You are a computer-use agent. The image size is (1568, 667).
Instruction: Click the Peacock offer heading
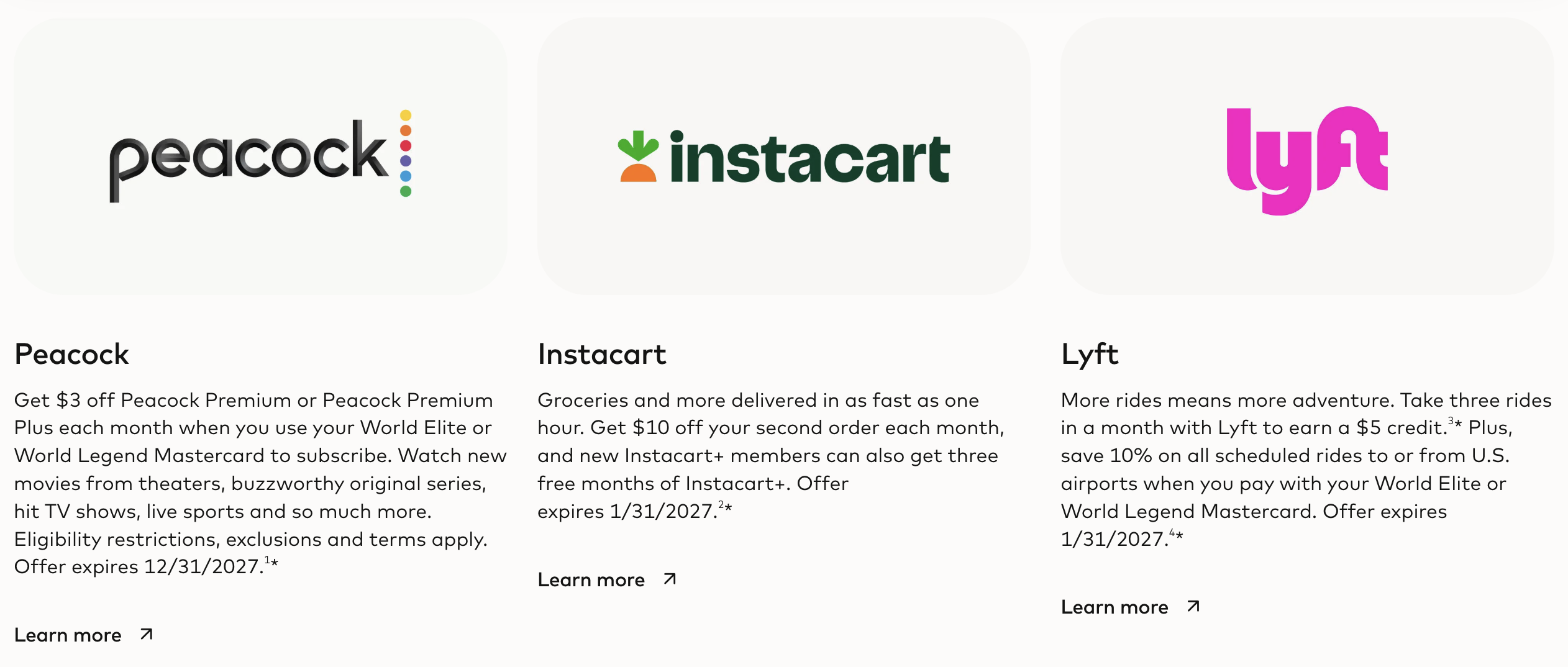click(73, 354)
